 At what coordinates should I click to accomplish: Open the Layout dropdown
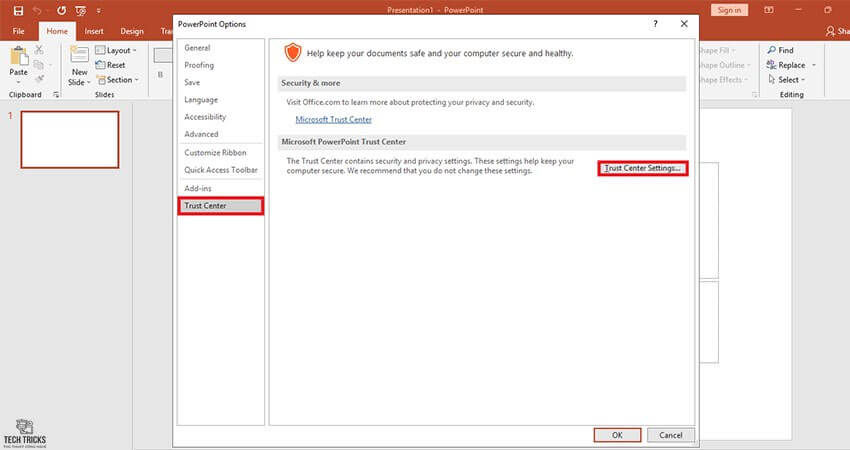pyautogui.click(x=116, y=50)
